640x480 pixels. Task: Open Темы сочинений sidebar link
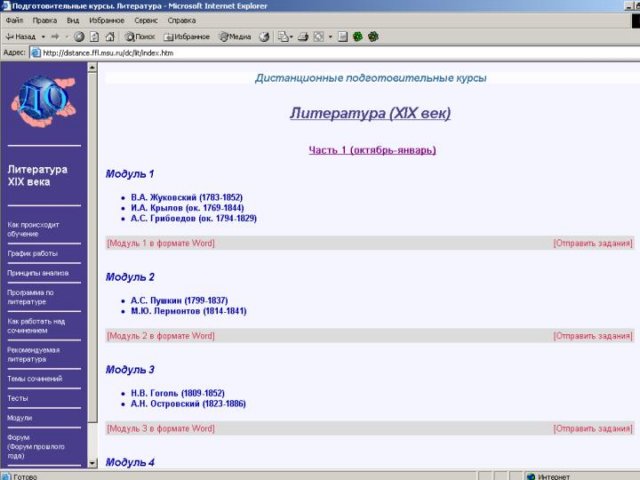pos(35,379)
